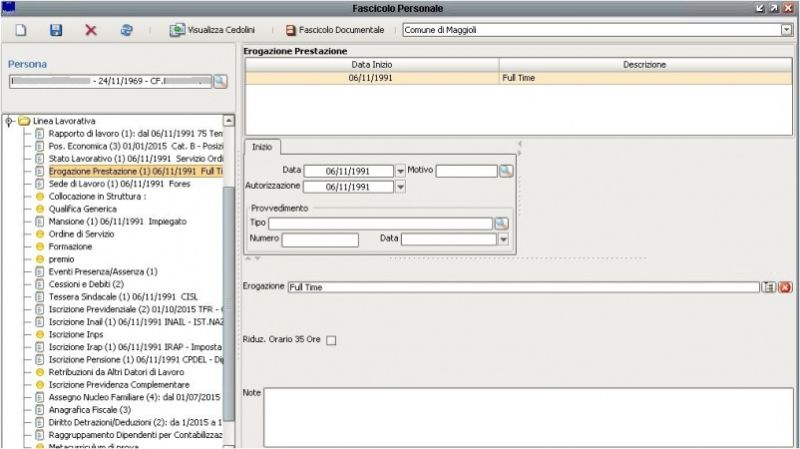Expand the Autorizzazione date dropdown
The image size is (800, 449).
click(401, 187)
